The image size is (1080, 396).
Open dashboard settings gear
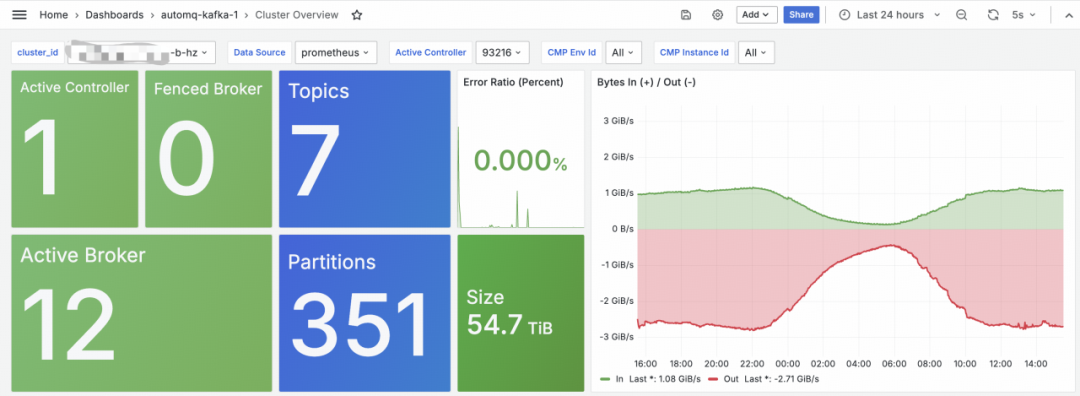[718, 14]
